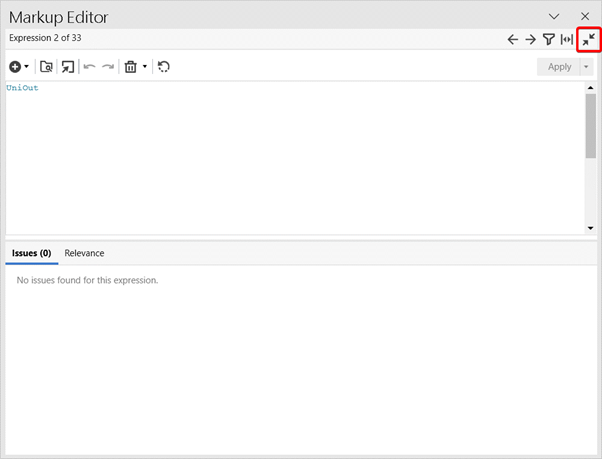The height and width of the screenshot is (459, 602).
Task: Click the add (plus) icon in the toolbar
Action: [15, 67]
